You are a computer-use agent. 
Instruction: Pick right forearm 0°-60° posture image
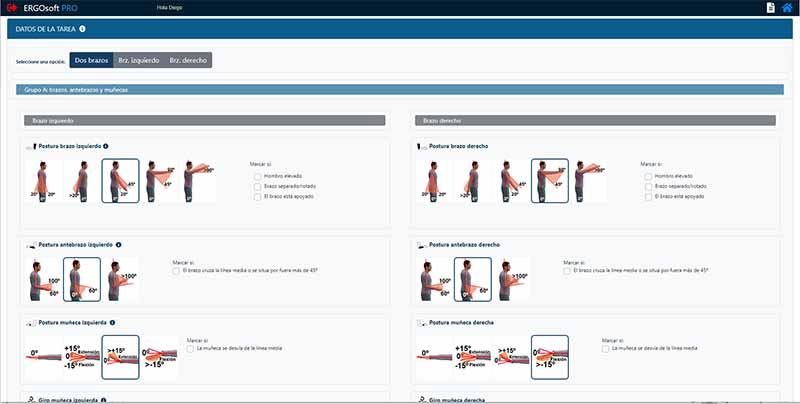[x=472, y=280]
